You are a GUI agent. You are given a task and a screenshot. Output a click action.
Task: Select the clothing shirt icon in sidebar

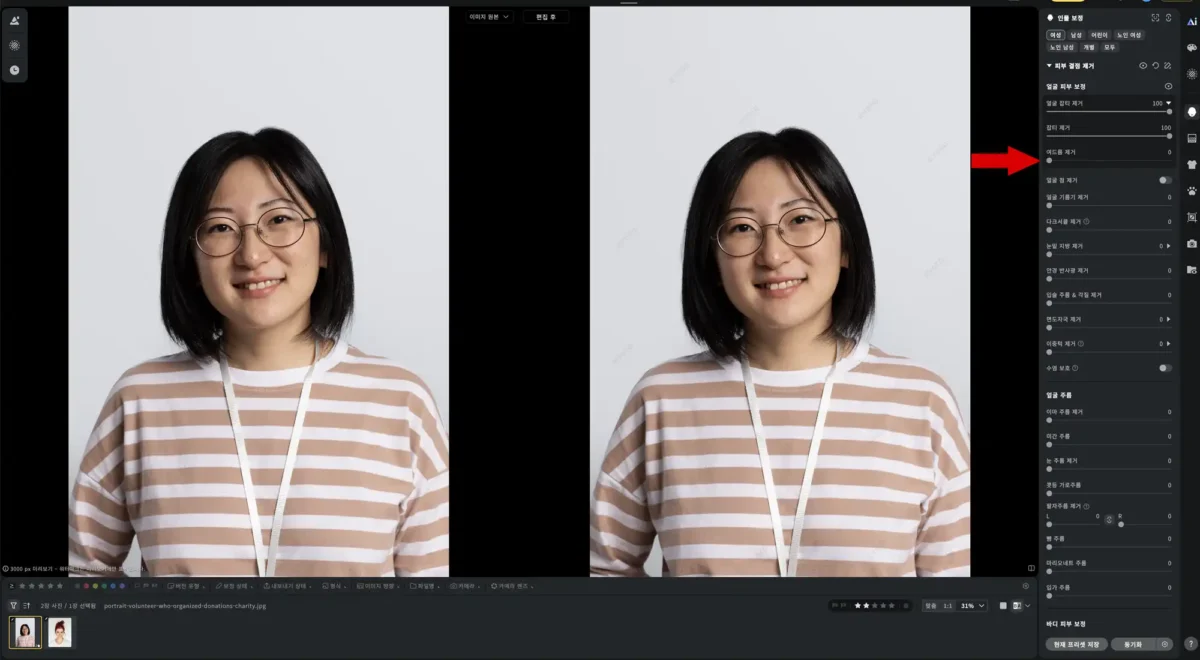[x=1191, y=163]
